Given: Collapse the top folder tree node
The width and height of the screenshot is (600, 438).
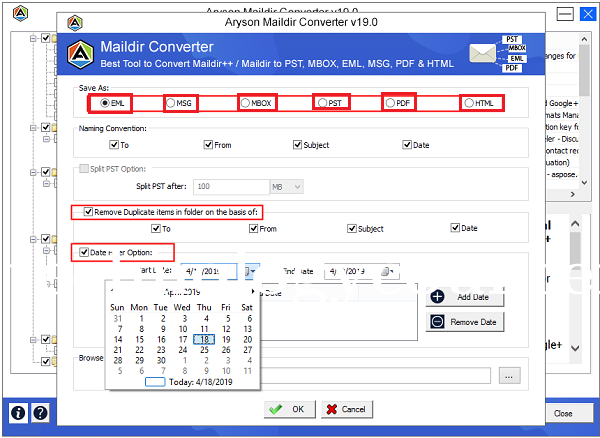Looking at the screenshot, I should [33, 38].
